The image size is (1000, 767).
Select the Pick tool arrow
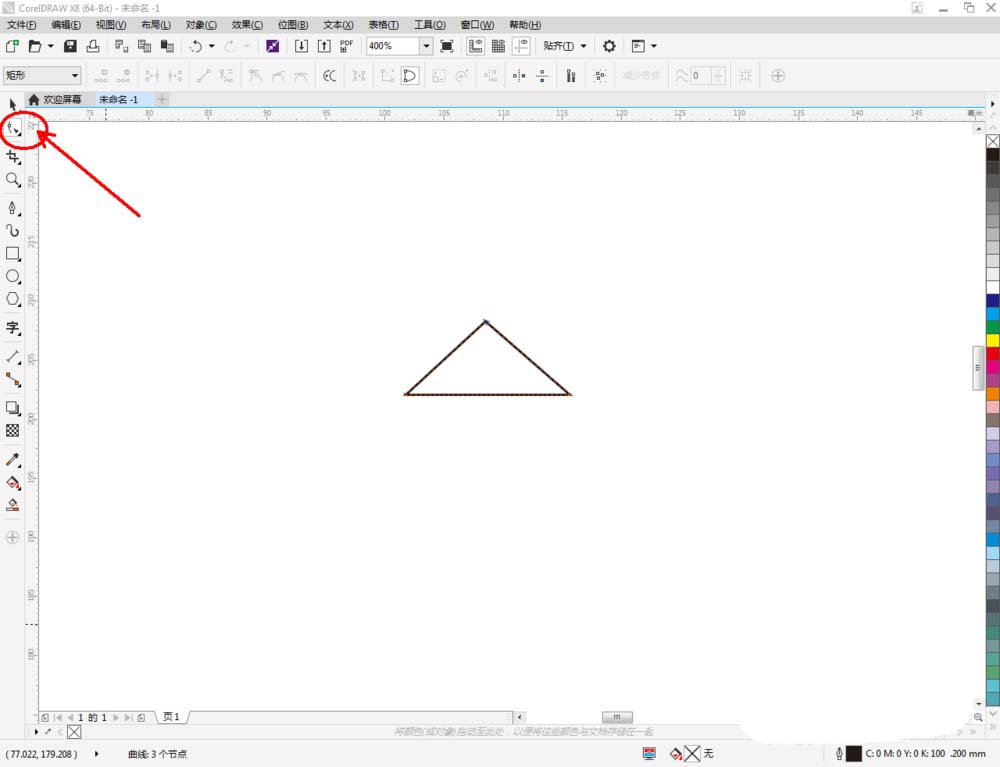(x=12, y=105)
